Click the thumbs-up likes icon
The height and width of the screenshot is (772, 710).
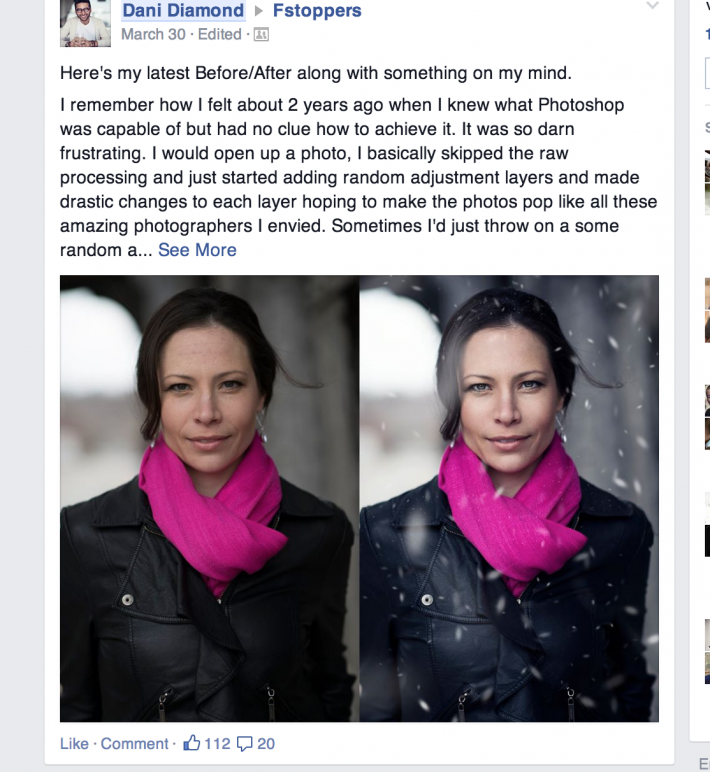point(192,743)
